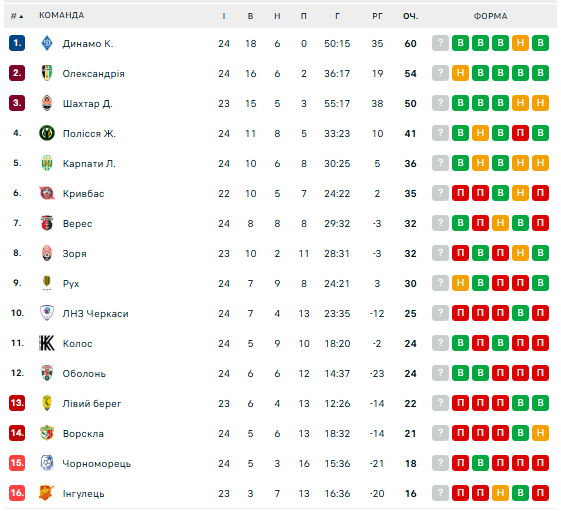The width and height of the screenshot is (561, 513).
Task: Click Динамо К.'s orange Н form badge
Action: [x=520, y=43]
